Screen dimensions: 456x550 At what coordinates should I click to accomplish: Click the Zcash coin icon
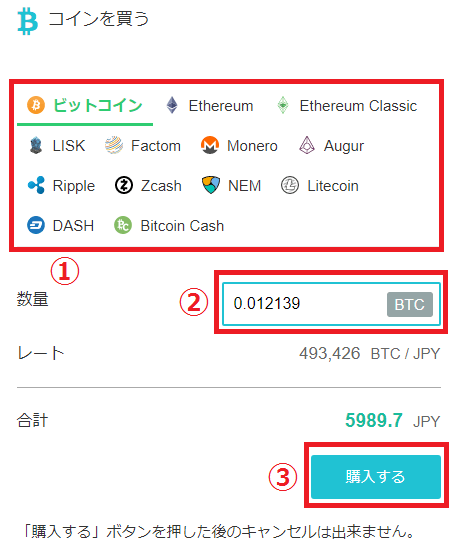click(x=124, y=185)
